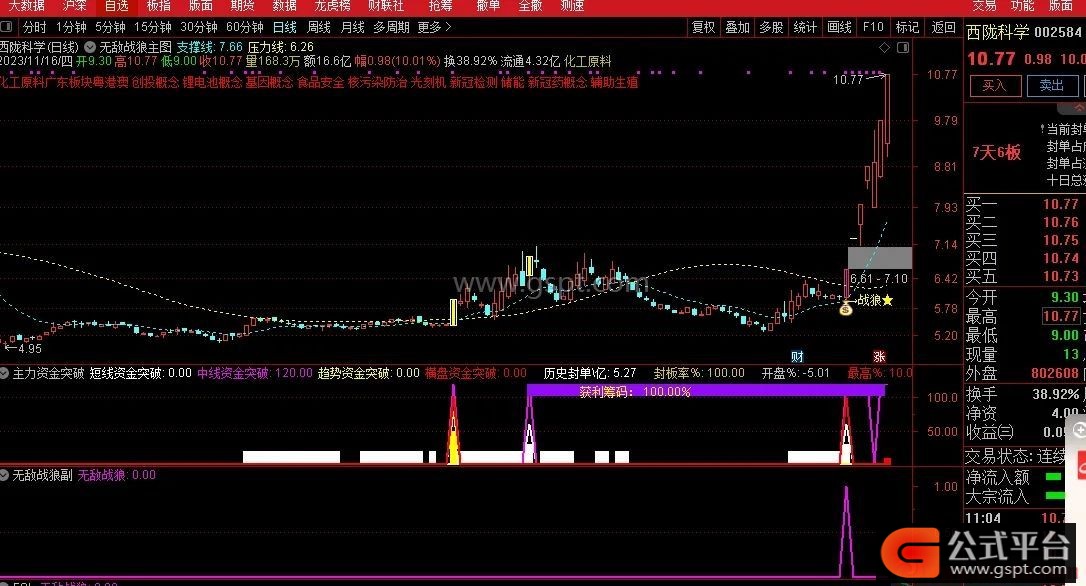Expand the dropdown arrow beside 无敌战狼主图
The height and width of the screenshot is (586, 1086).
pyautogui.click(x=90, y=47)
